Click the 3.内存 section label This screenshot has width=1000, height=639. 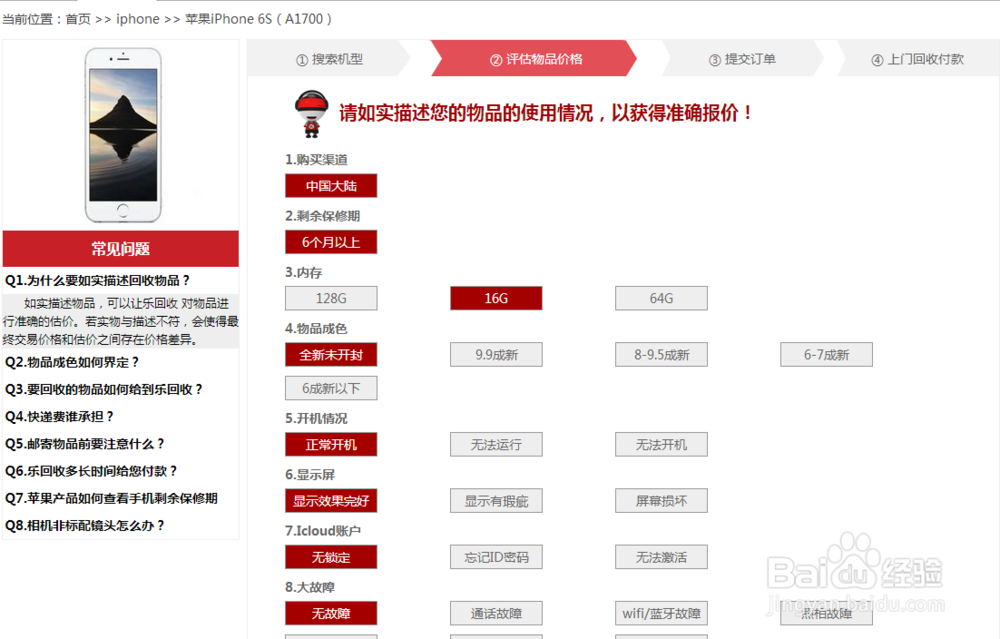[304, 272]
